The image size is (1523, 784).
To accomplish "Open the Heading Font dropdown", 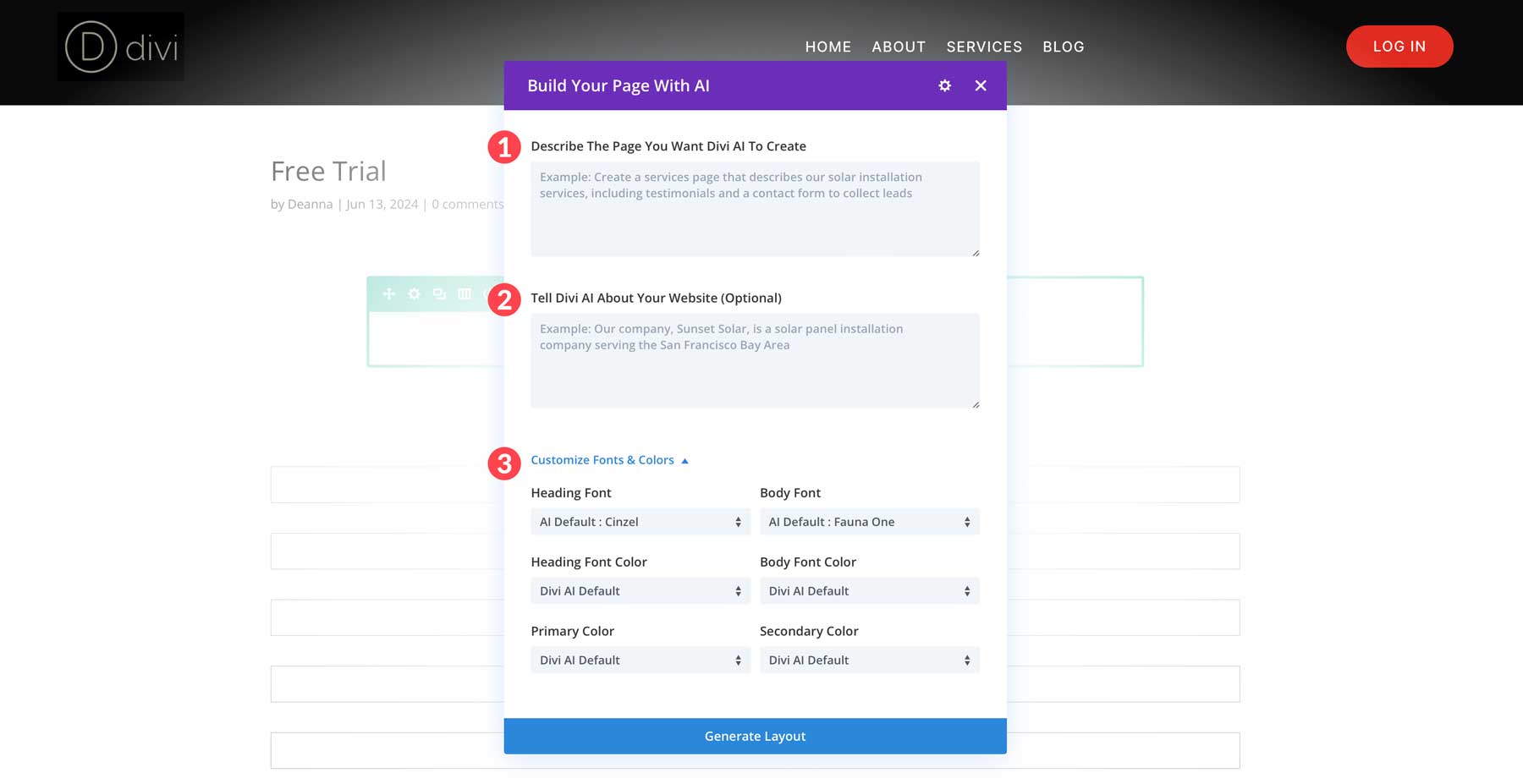I will [x=640, y=522].
